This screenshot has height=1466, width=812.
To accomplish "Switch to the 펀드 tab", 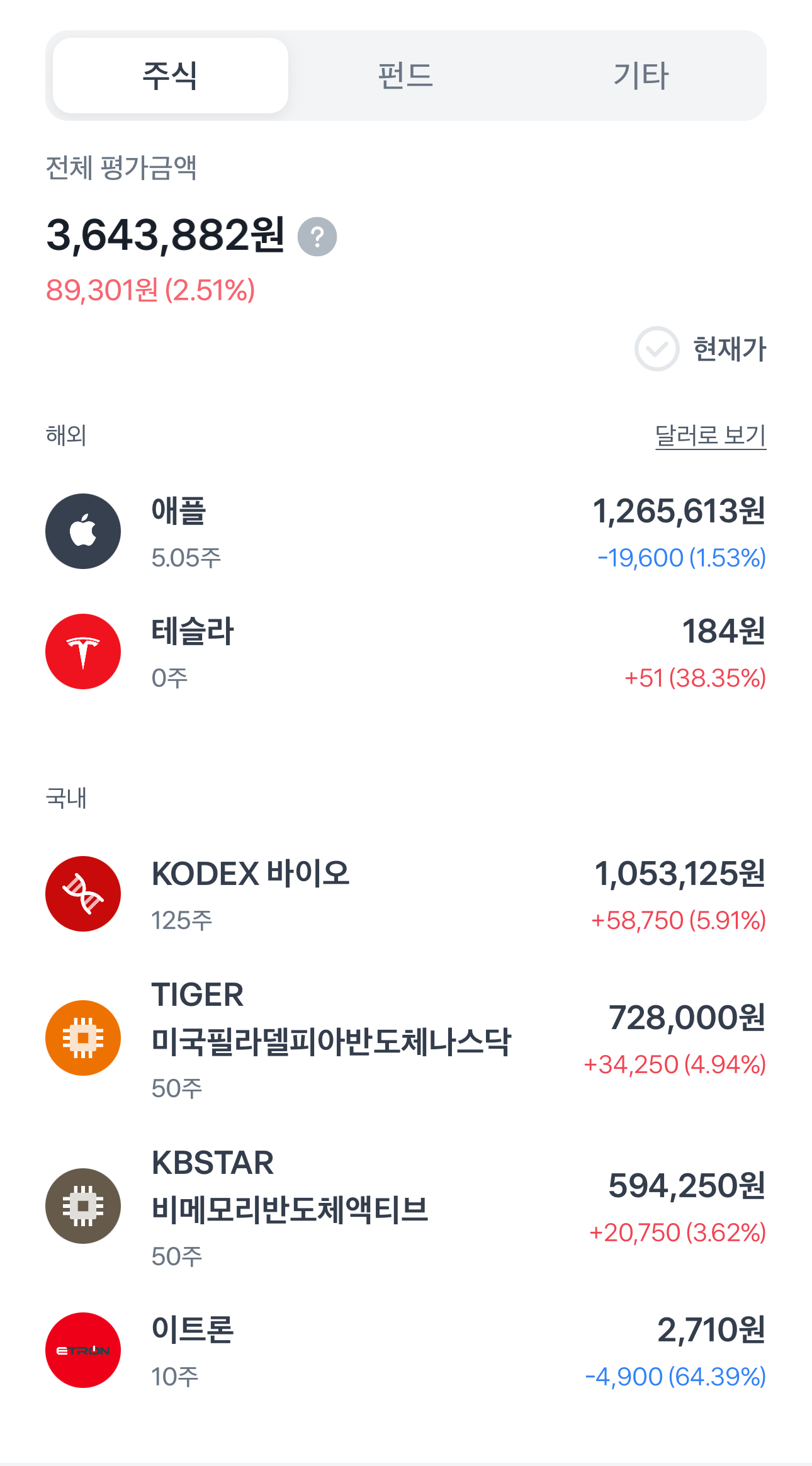I will point(406,76).
